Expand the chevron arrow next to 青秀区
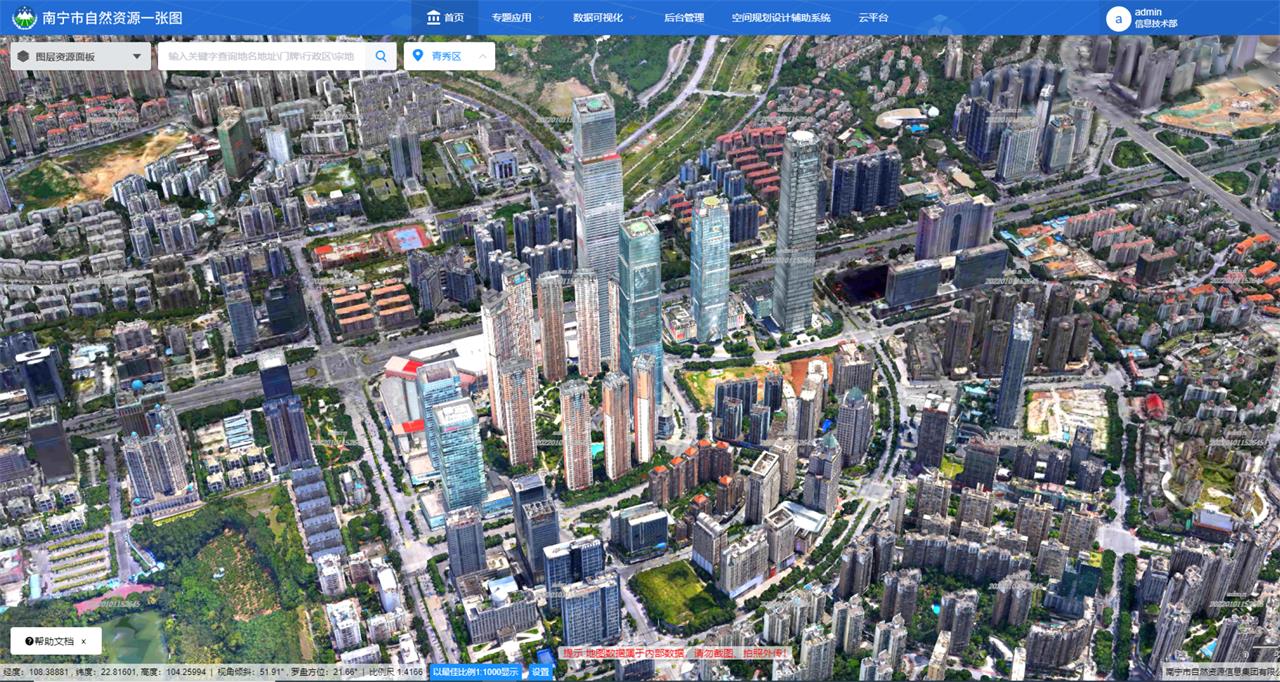 tap(482, 56)
